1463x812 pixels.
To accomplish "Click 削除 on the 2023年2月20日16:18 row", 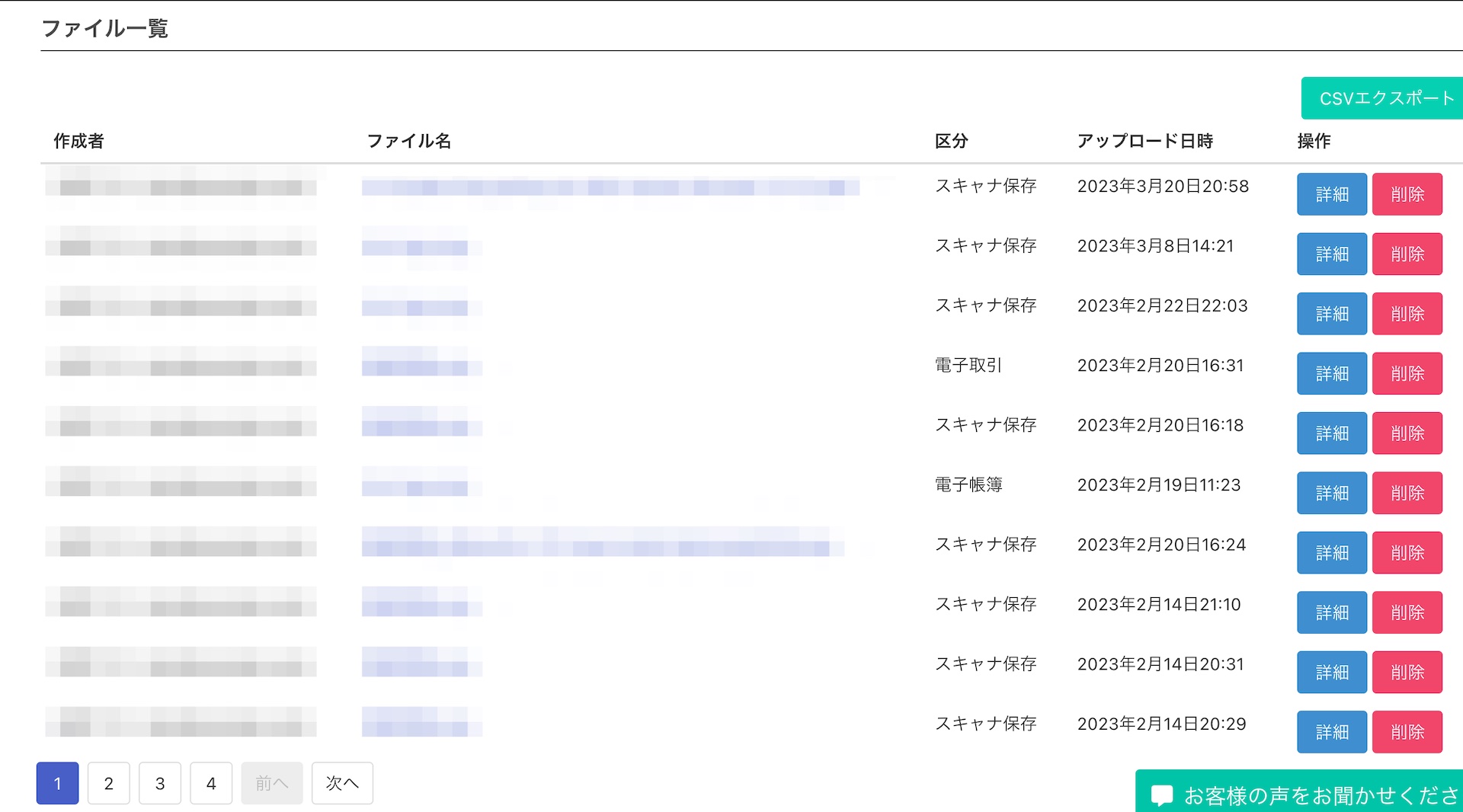I will coord(1407,433).
